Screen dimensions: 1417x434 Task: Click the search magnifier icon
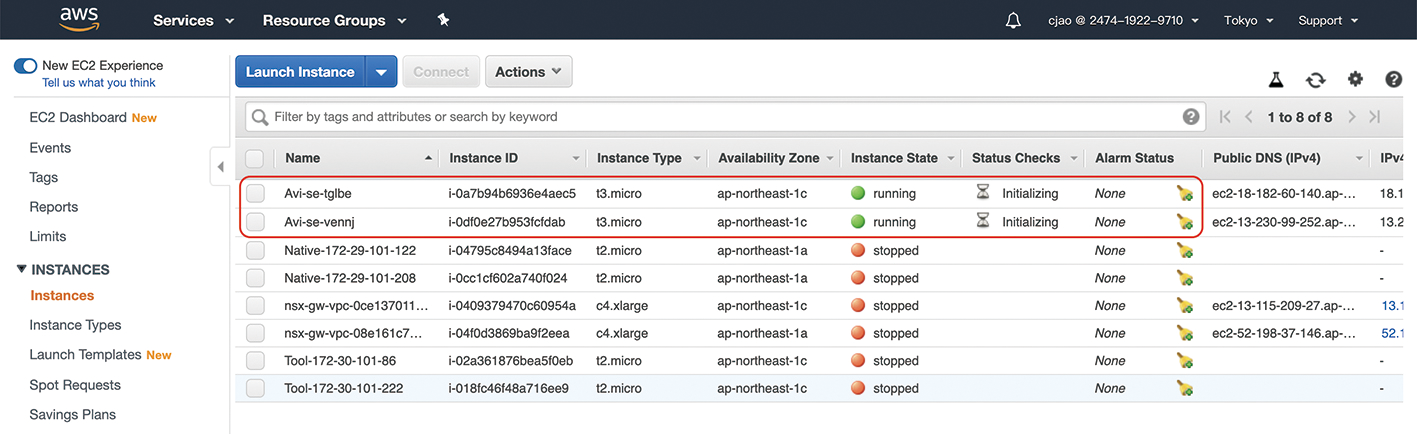260,117
